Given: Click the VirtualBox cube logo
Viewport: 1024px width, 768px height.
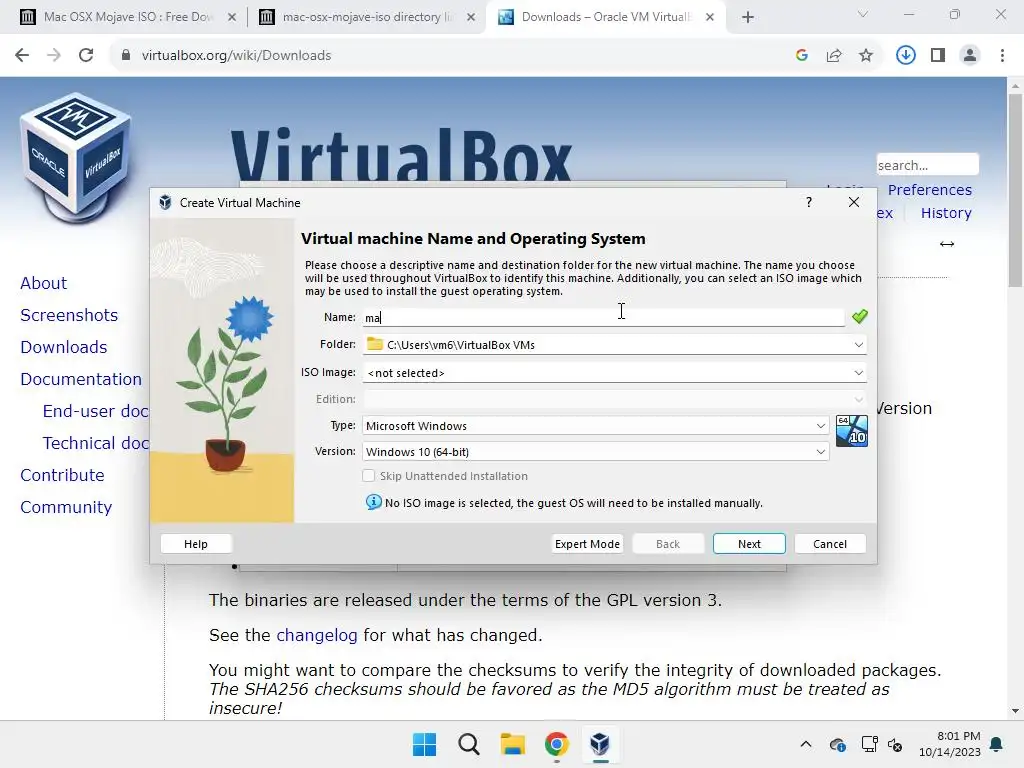Looking at the screenshot, I should coord(76,157).
